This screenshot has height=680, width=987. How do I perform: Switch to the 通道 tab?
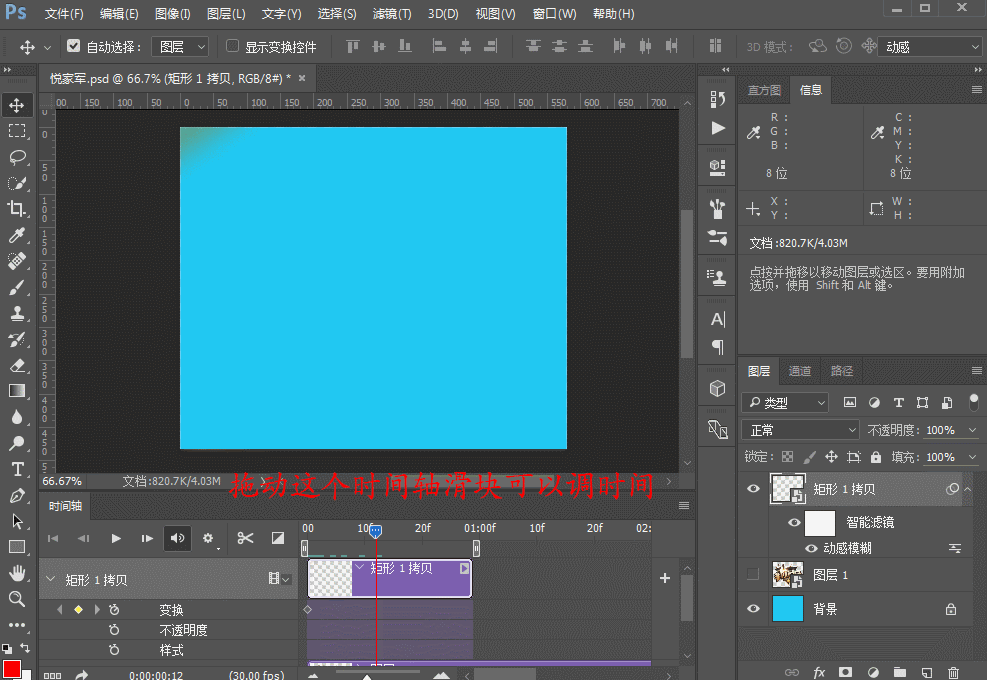click(x=800, y=371)
